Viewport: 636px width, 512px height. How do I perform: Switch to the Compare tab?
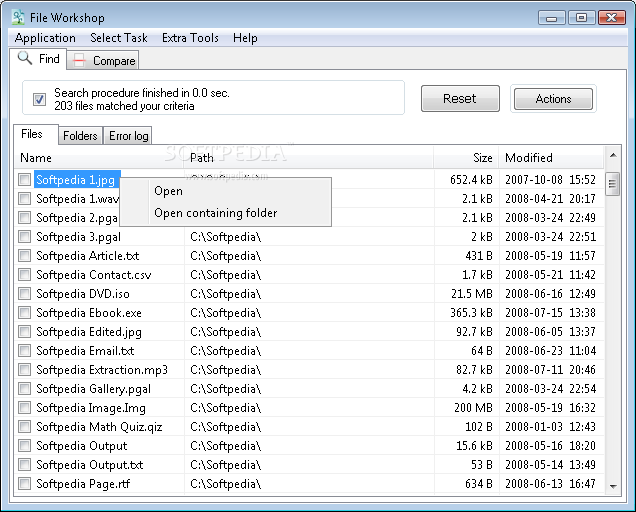(x=103, y=60)
